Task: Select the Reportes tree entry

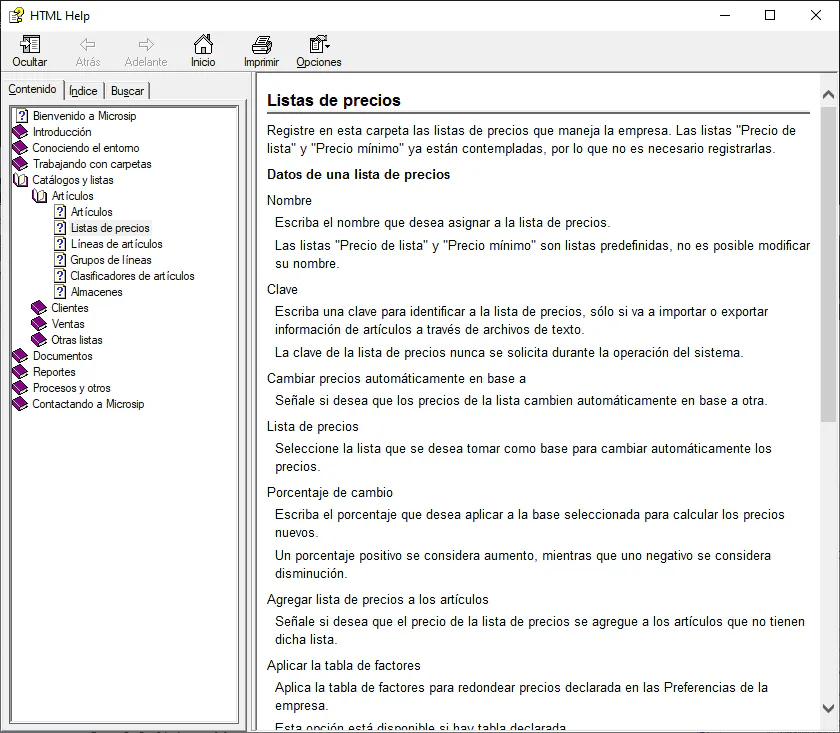Action: [54, 372]
